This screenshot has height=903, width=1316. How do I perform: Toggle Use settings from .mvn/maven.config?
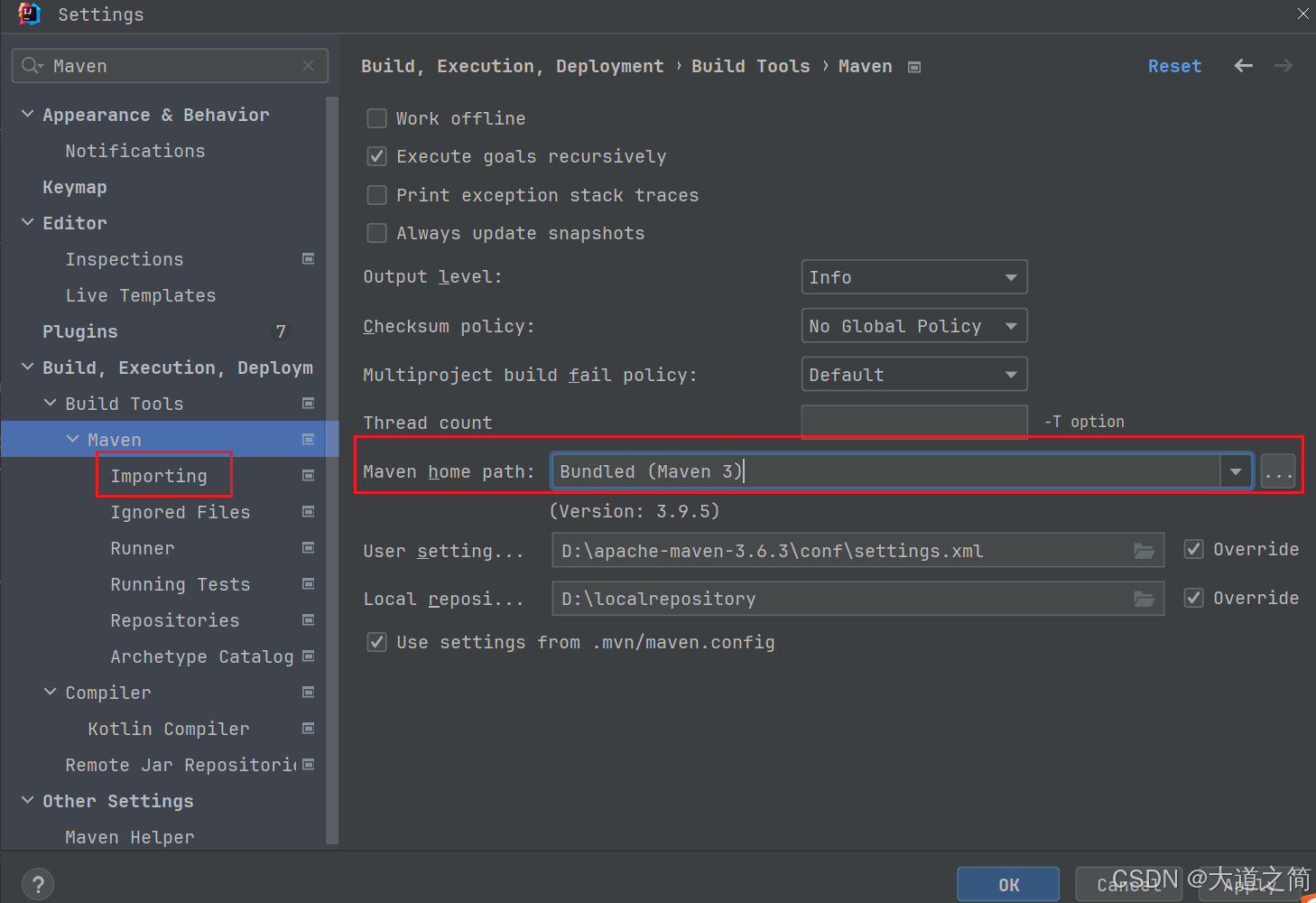pyautogui.click(x=377, y=642)
